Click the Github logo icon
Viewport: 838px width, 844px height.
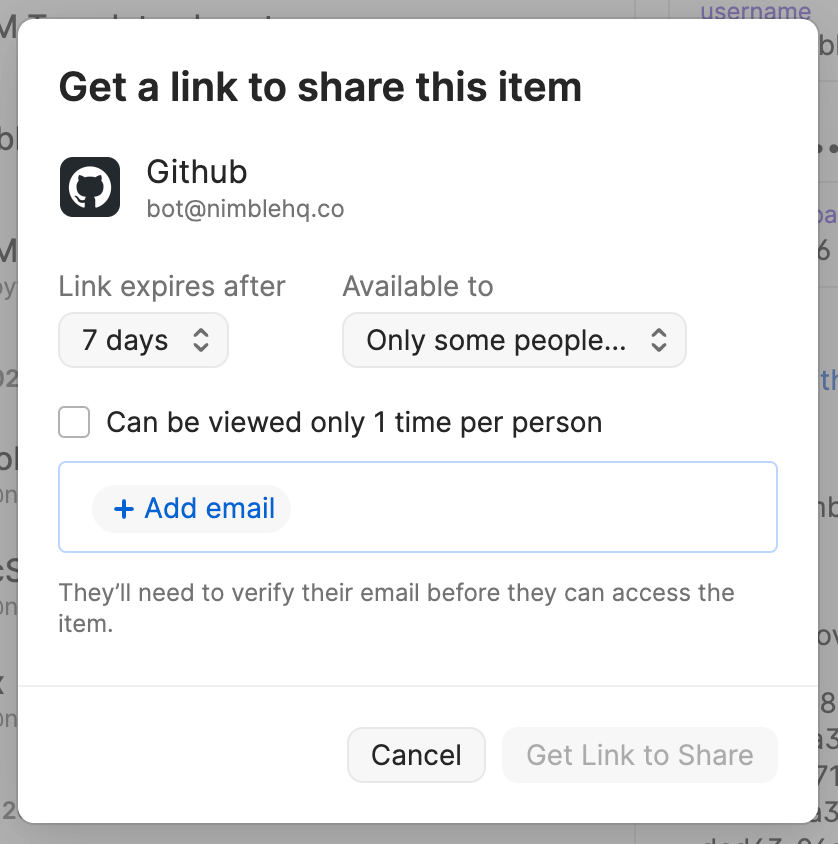(90, 187)
